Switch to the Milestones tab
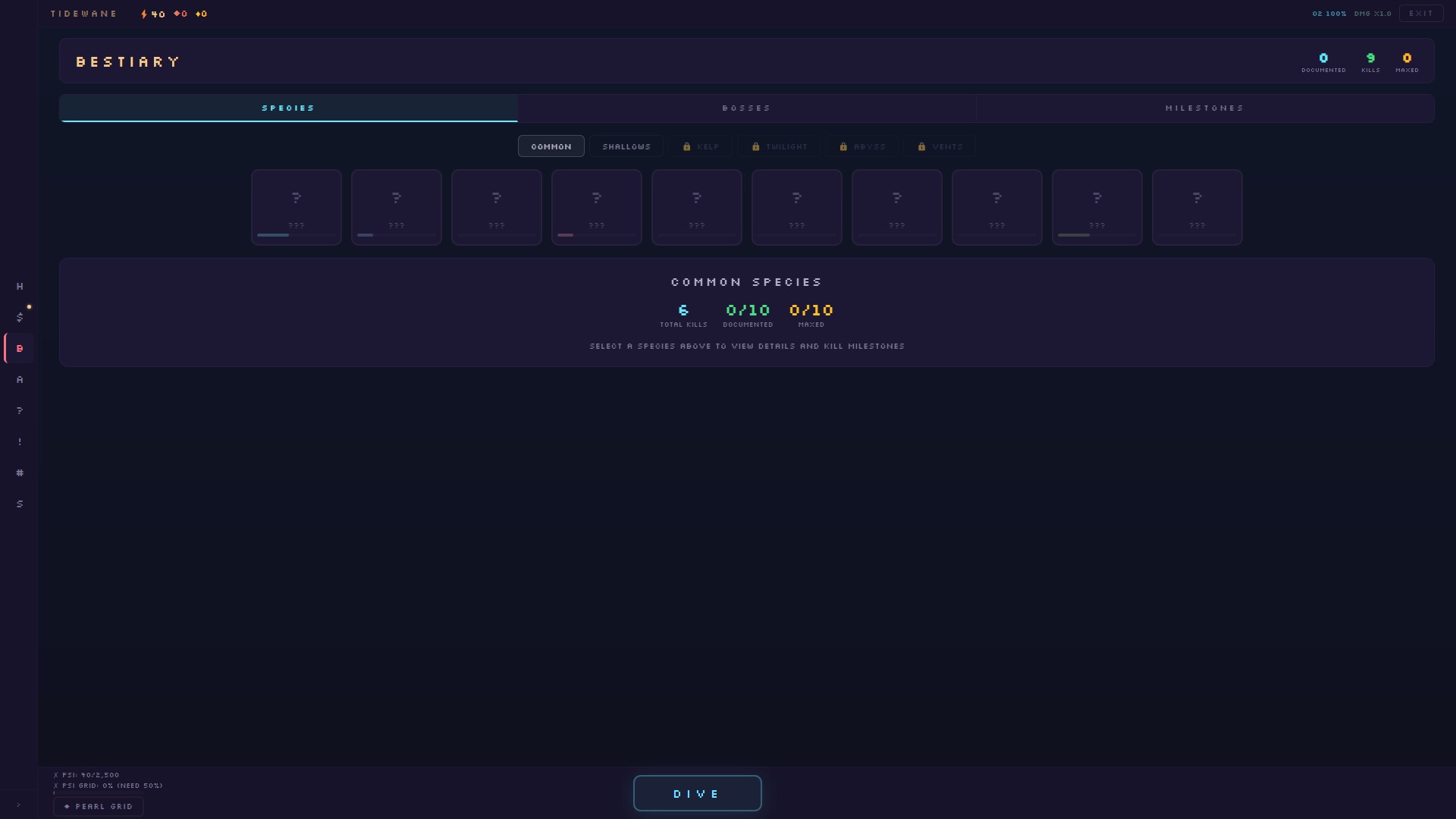This screenshot has width=1456, height=819. click(1204, 108)
